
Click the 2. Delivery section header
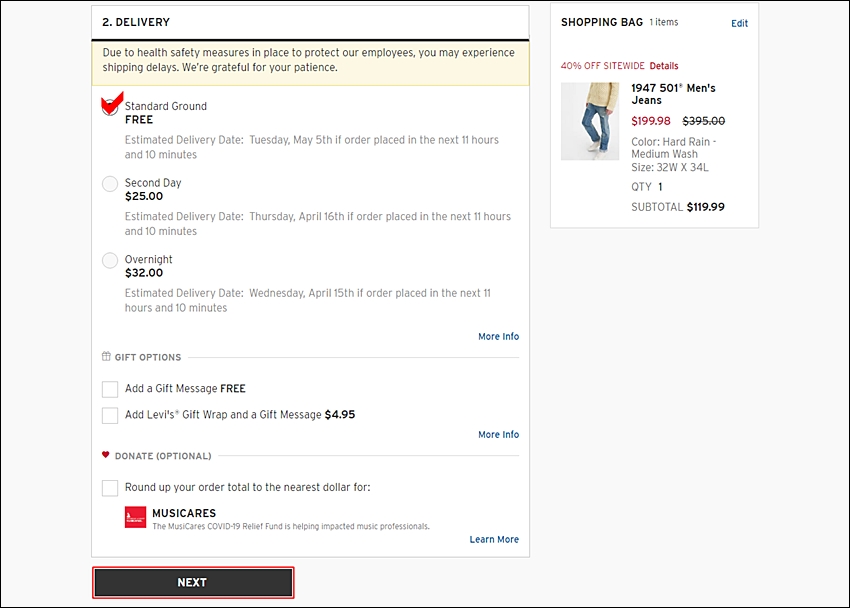(136, 22)
